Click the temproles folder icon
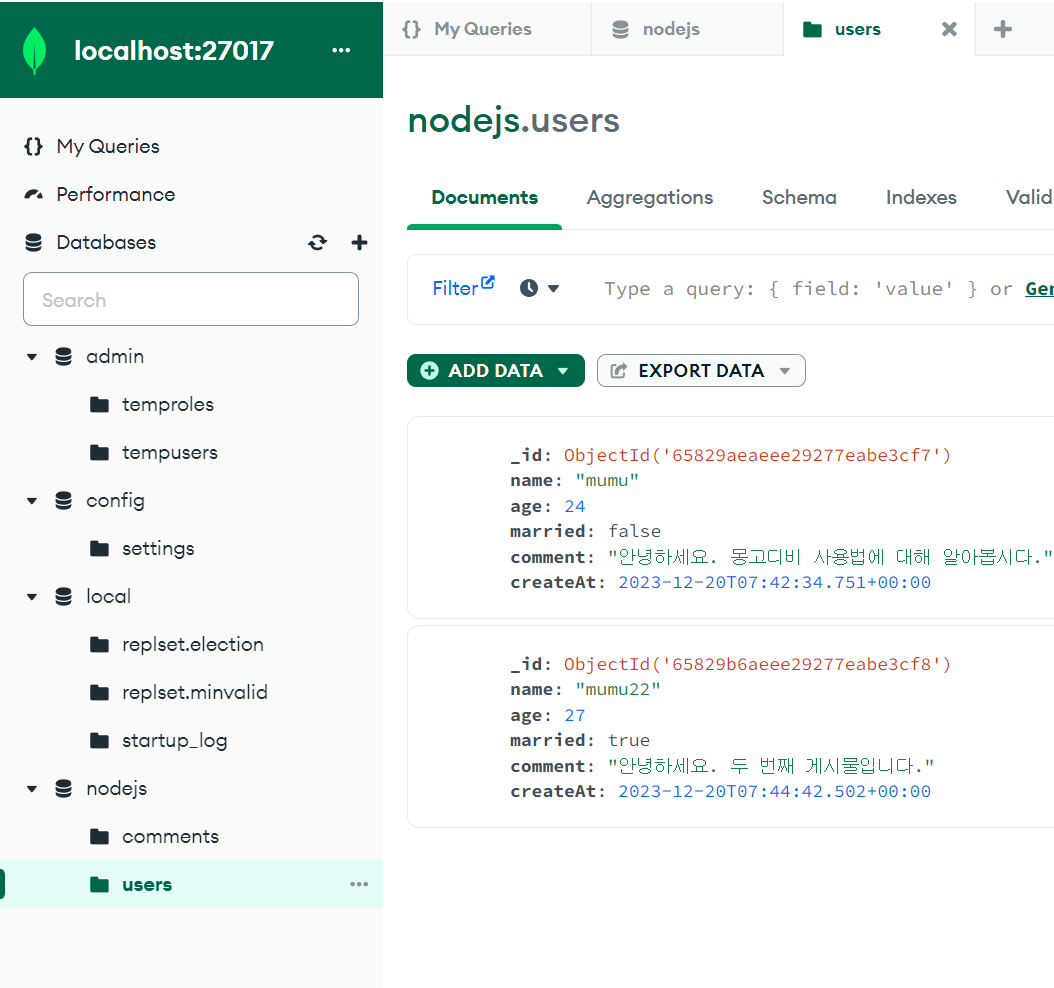 pos(99,405)
